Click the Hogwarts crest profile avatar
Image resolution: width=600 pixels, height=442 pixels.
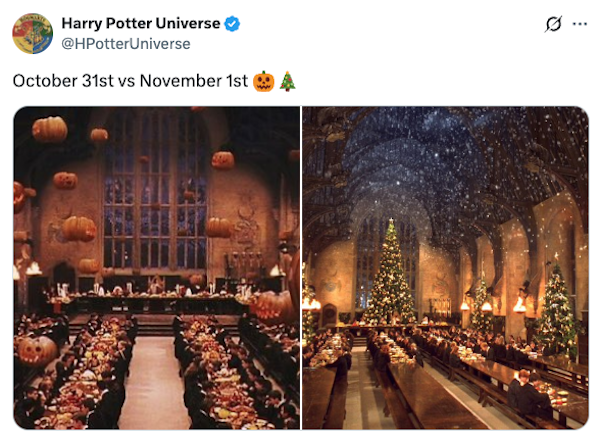point(32,33)
